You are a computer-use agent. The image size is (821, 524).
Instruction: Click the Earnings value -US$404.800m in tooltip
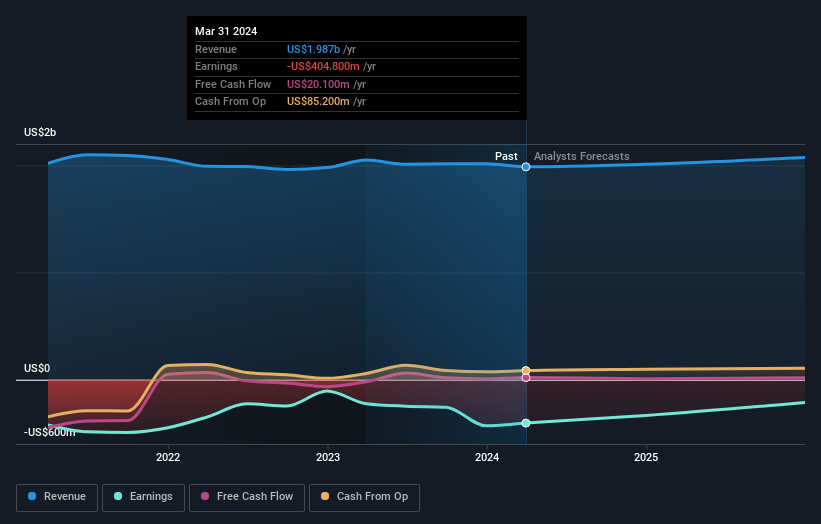click(323, 66)
